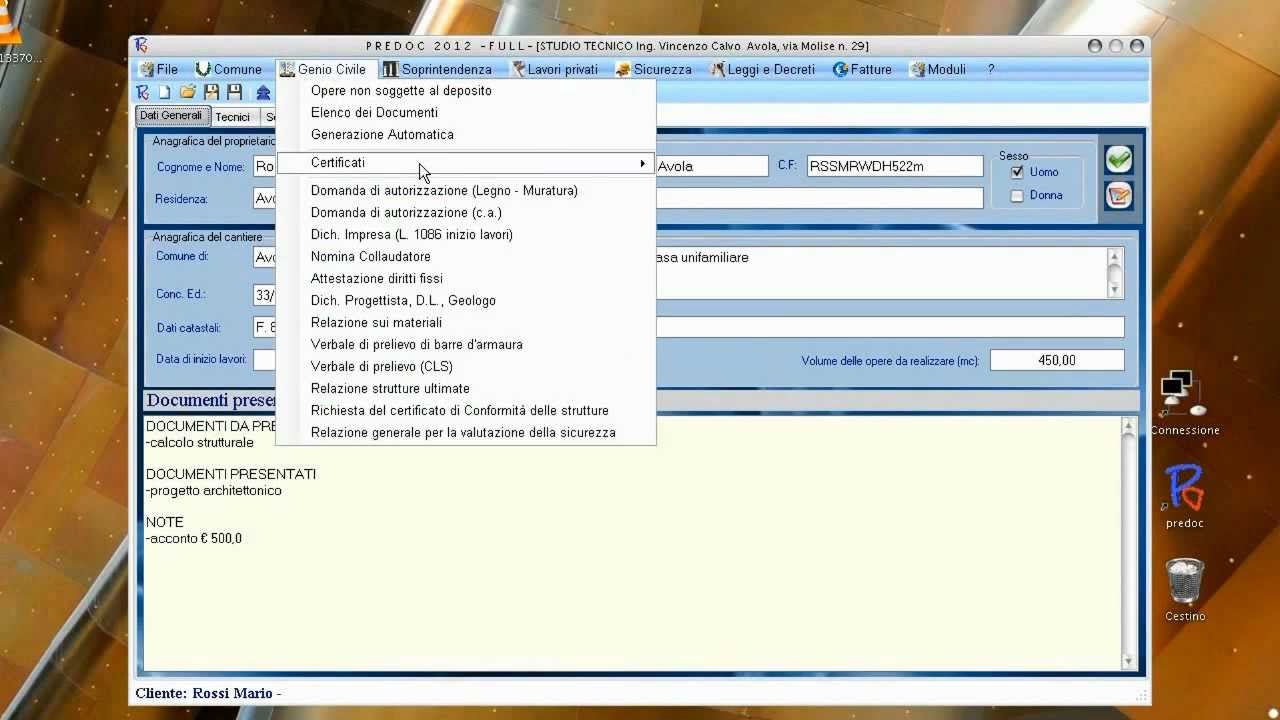
Task: Open the Cestino recycle bin
Action: point(1184,590)
